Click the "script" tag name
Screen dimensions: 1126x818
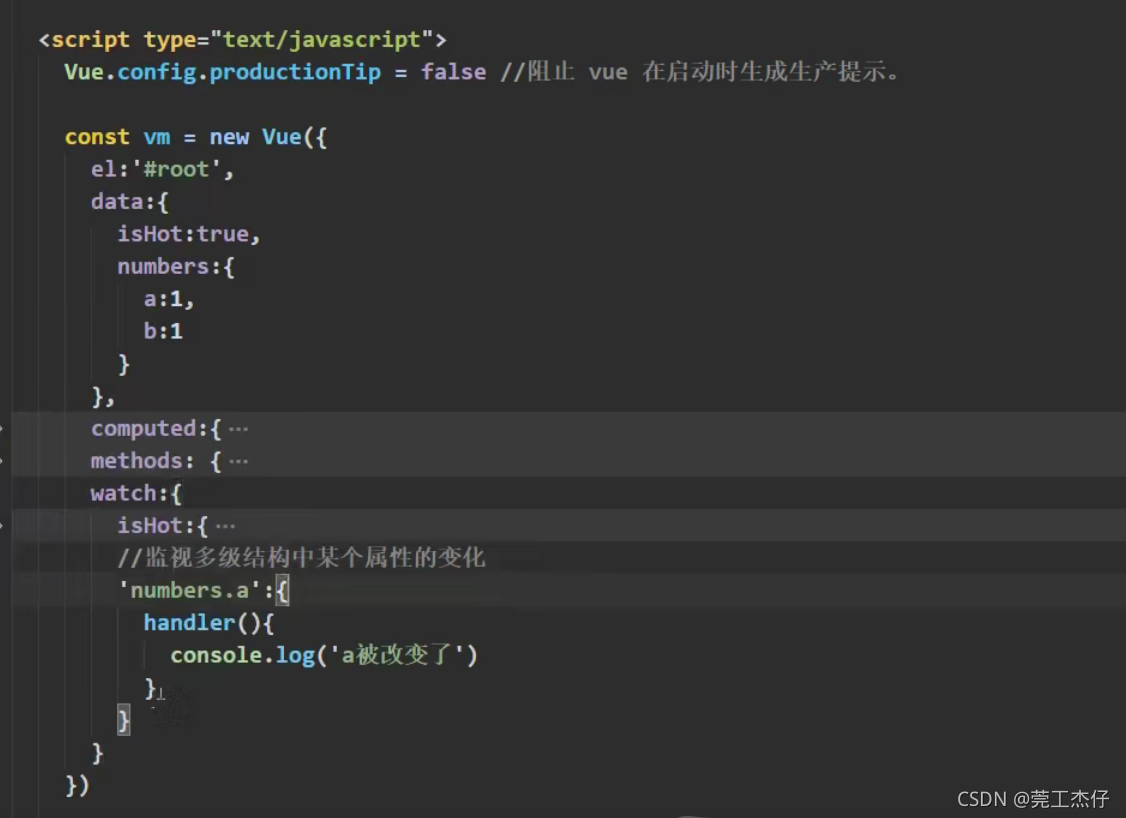click(x=90, y=39)
